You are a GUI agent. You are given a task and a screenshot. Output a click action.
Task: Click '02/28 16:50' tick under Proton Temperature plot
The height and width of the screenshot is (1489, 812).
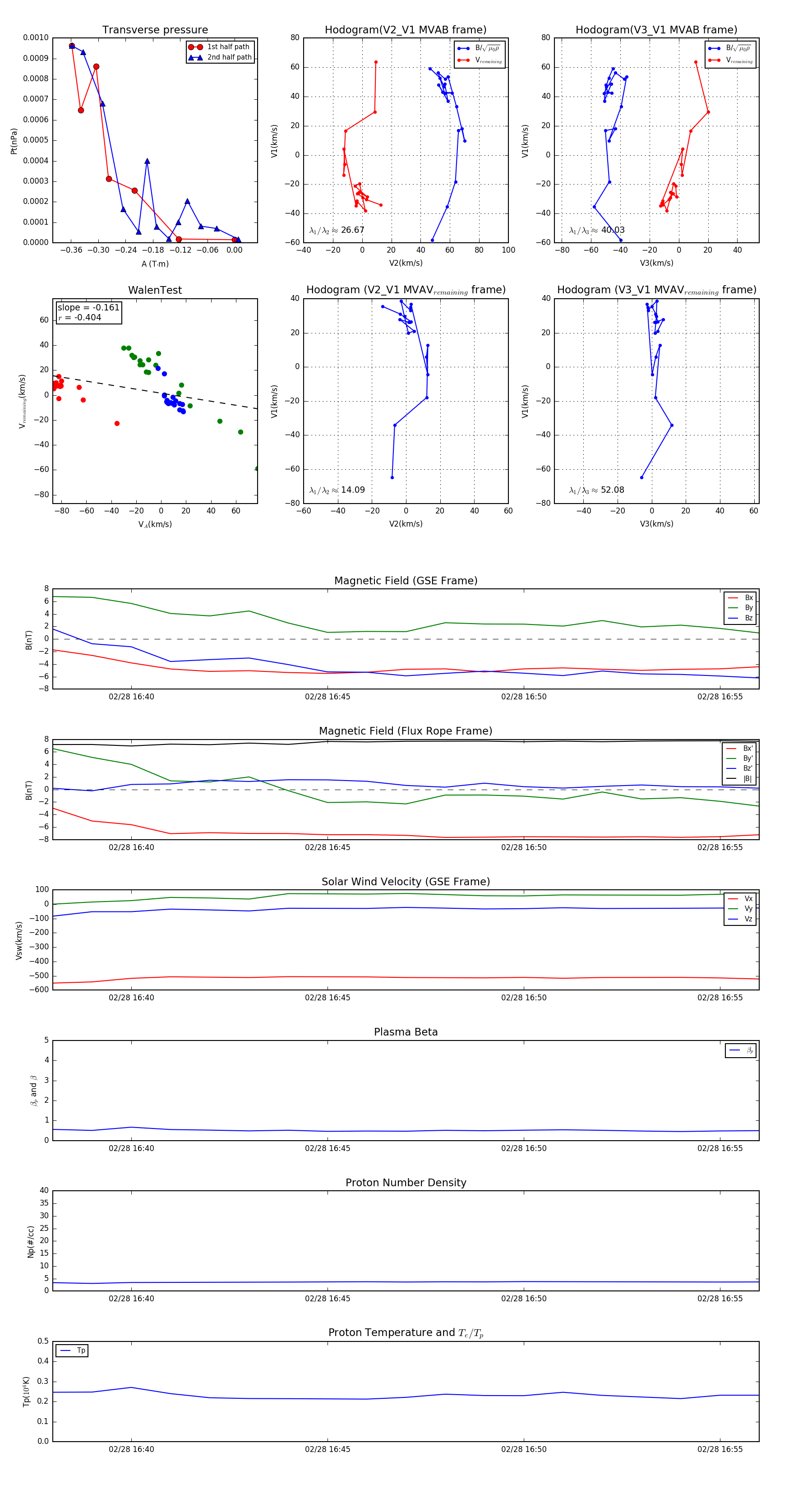524,1449
